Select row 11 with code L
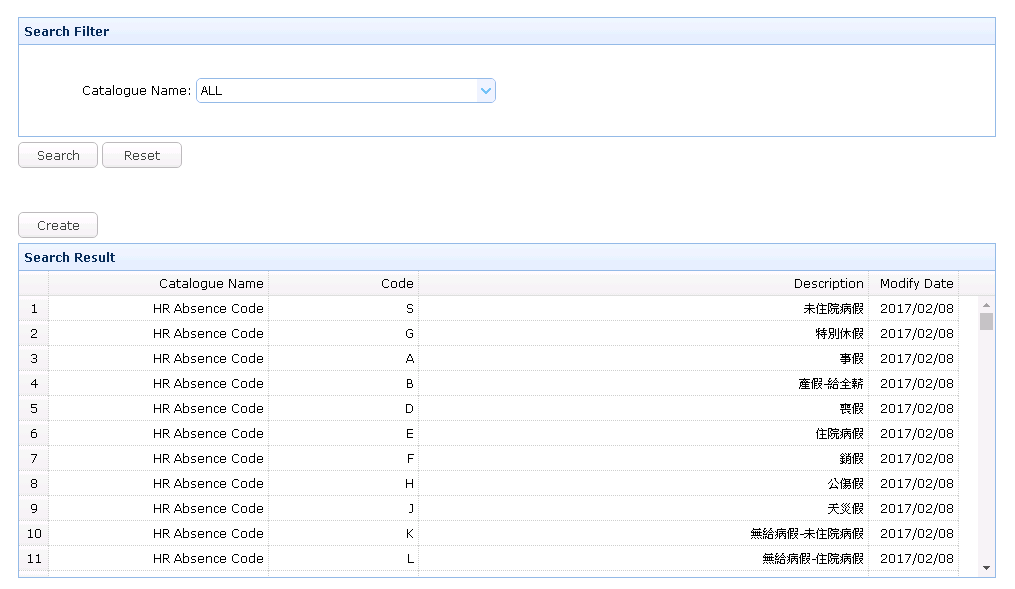This screenshot has height=589, width=1015. click(489, 559)
